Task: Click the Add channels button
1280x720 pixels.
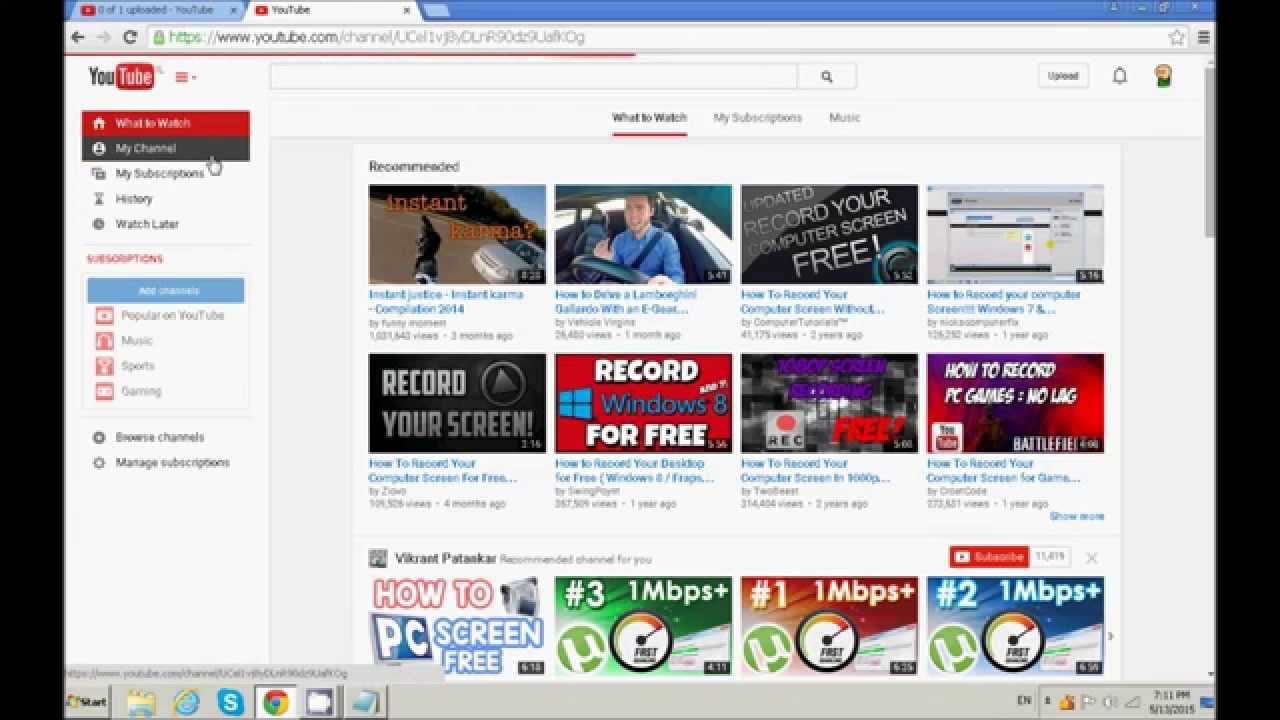Action: tap(166, 290)
